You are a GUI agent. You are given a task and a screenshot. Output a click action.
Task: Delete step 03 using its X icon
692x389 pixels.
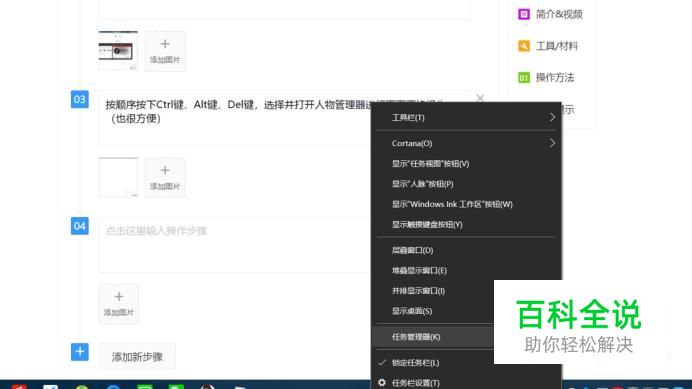[480, 98]
